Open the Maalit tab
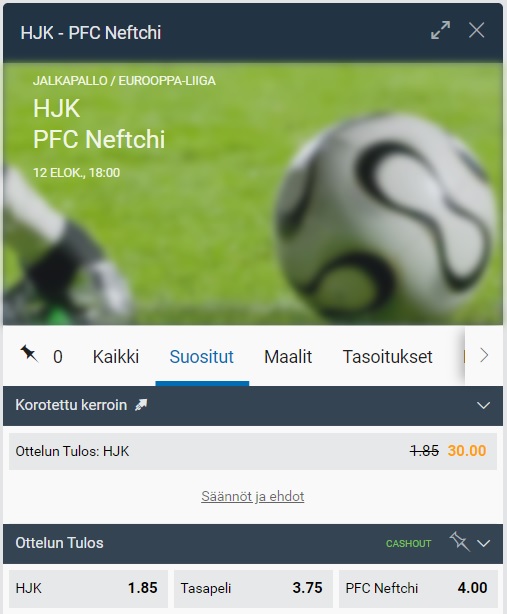507x614 pixels. pyautogui.click(x=288, y=356)
